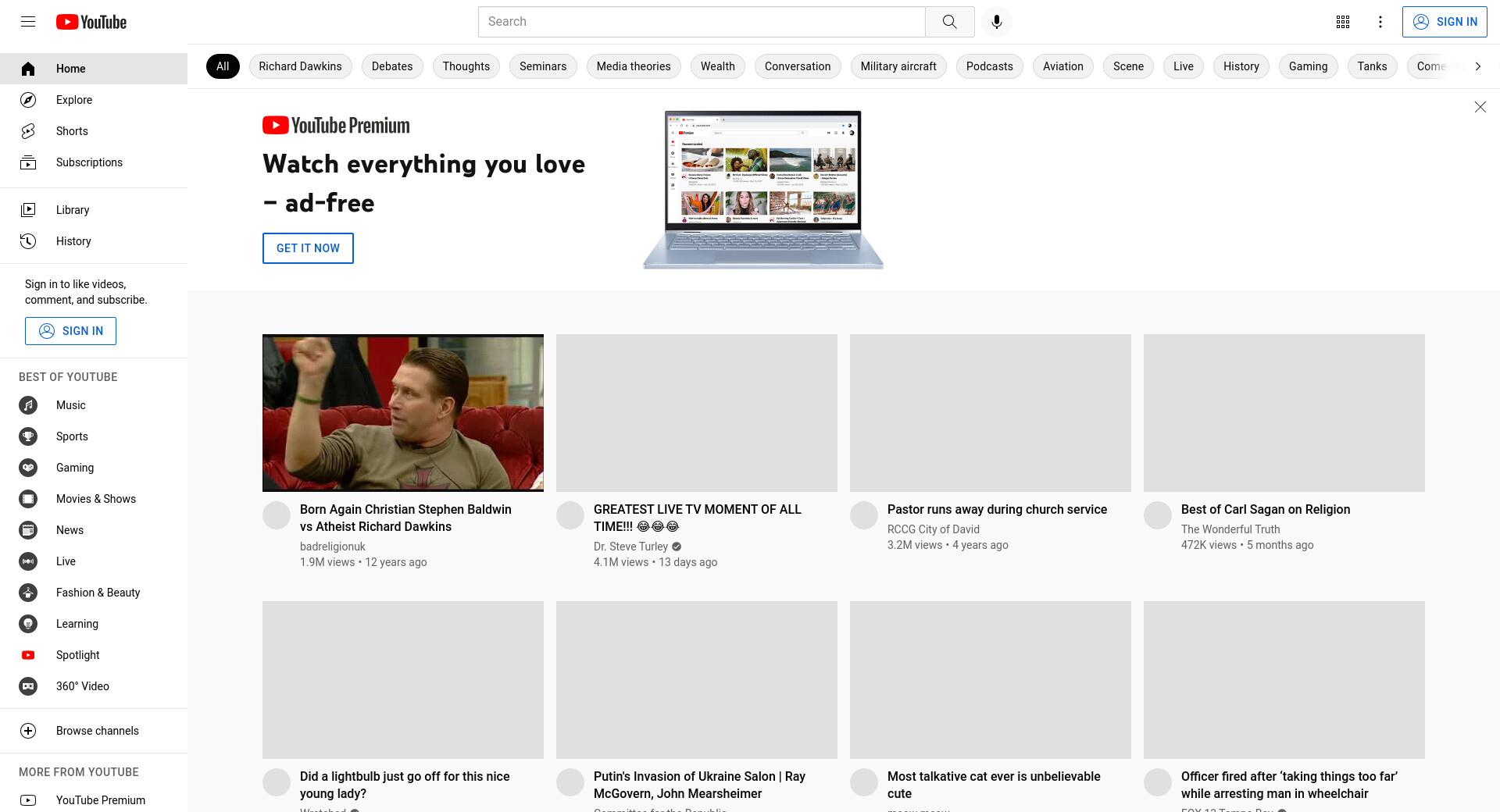Select the Gaming filter chip
Viewport: 1500px width, 812px height.
(x=1309, y=66)
